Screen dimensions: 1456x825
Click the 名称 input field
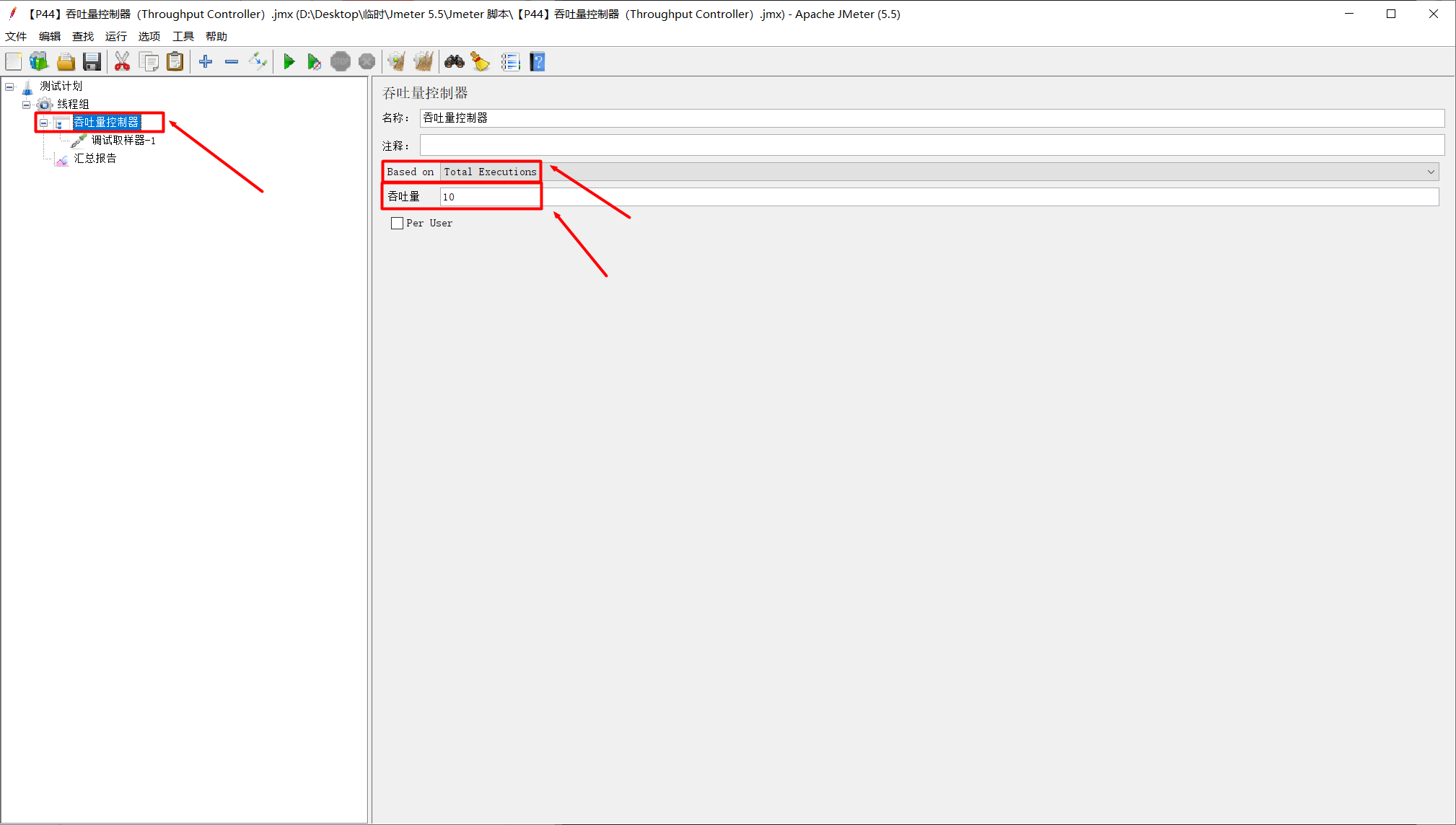click(932, 118)
